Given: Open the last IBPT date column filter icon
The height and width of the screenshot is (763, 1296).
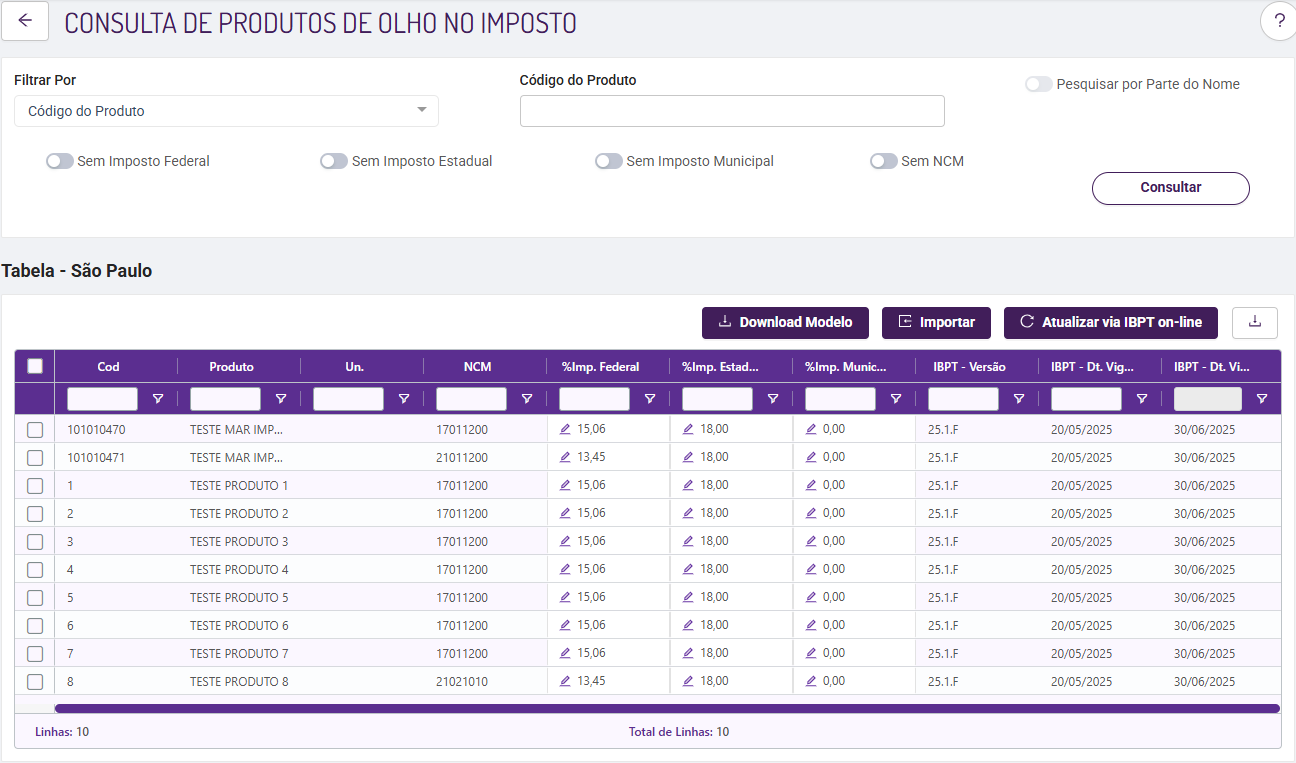Looking at the screenshot, I should pos(1262,399).
